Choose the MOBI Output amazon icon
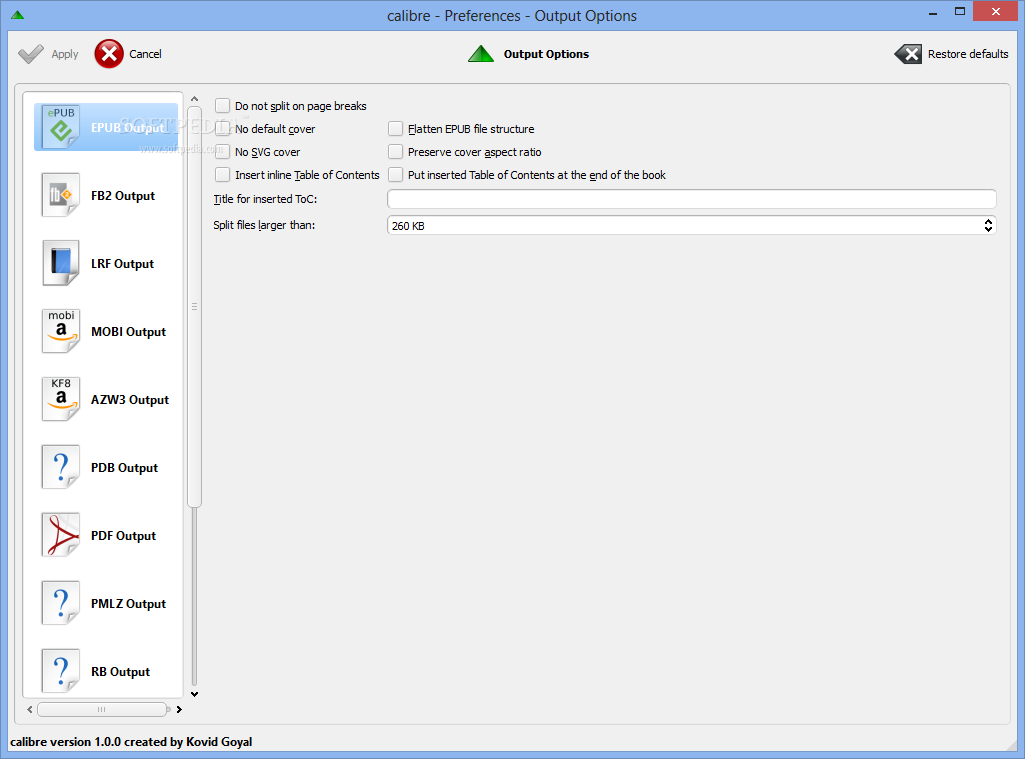Viewport: 1025px width, 759px height. (x=61, y=331)
